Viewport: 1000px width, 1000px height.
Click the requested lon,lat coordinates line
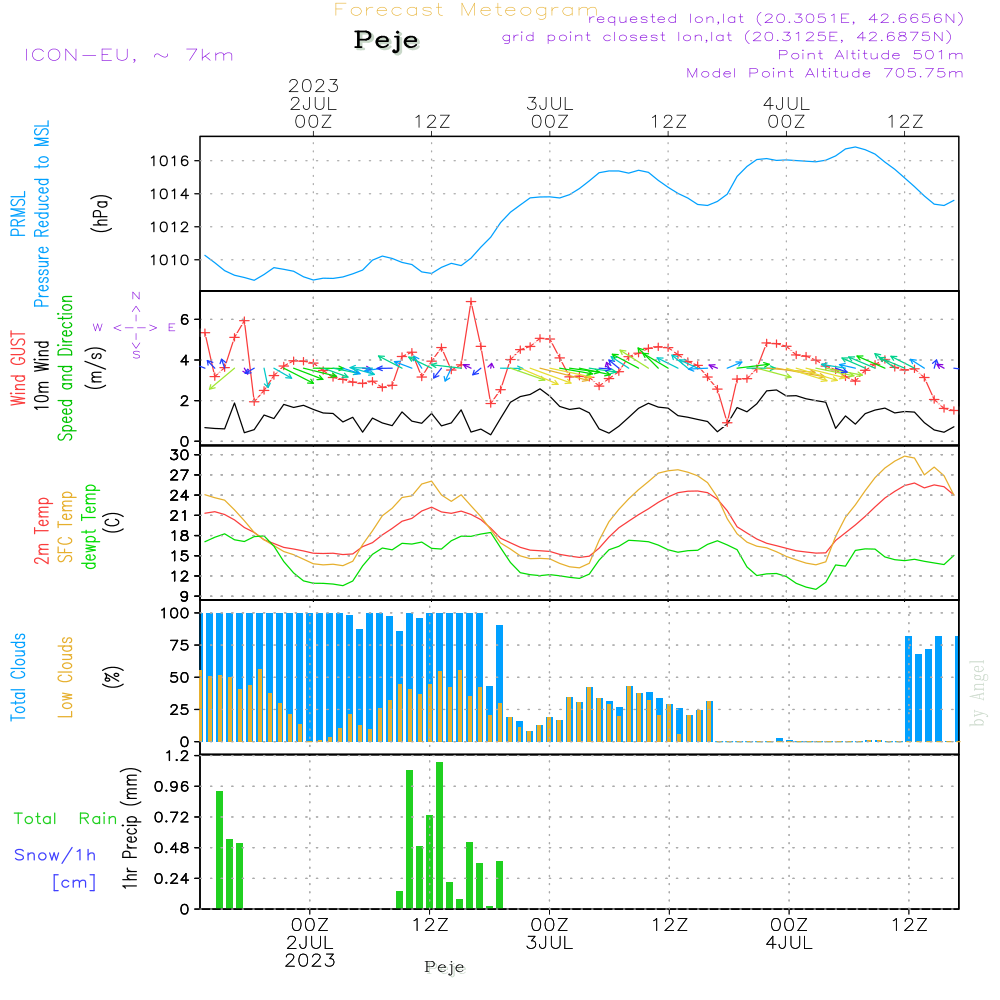776,18
